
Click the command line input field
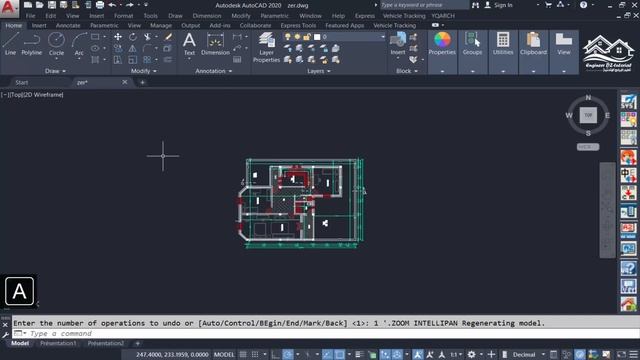(x=325, y=333)
